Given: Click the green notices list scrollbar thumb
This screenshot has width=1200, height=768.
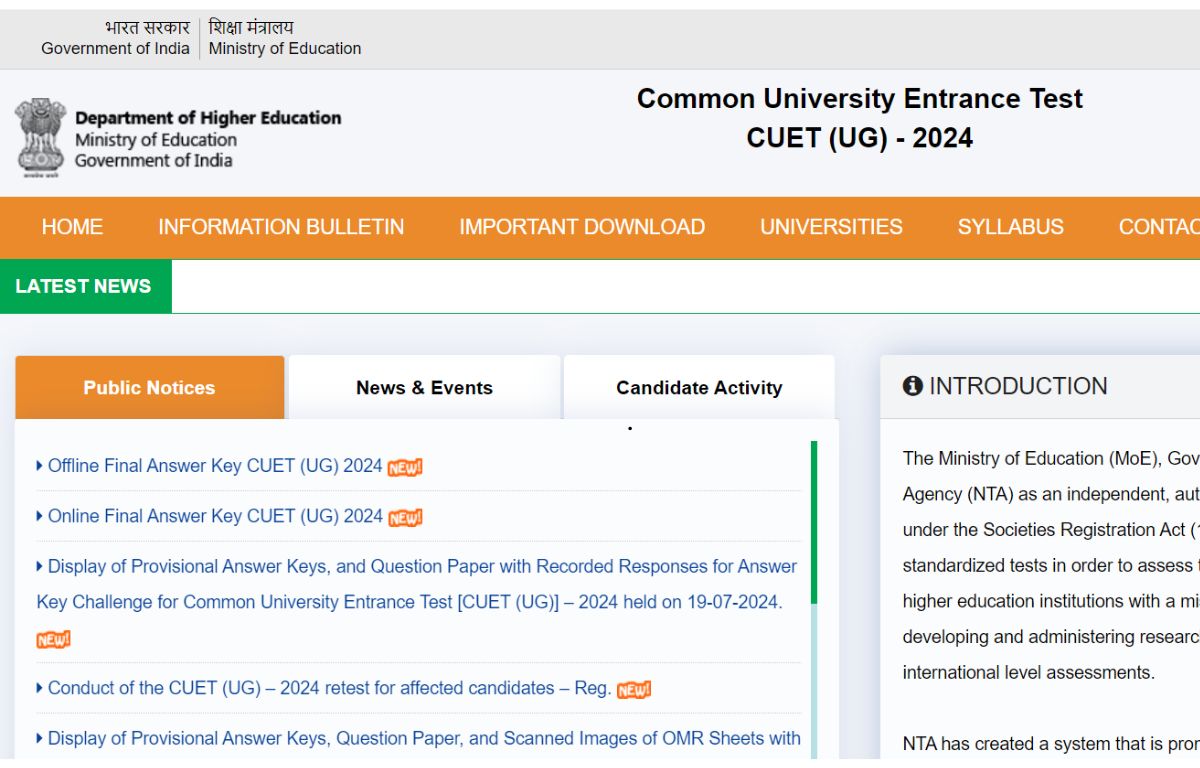Looking at the screenshot, I should pyautogui.click(x=814, y=522).
